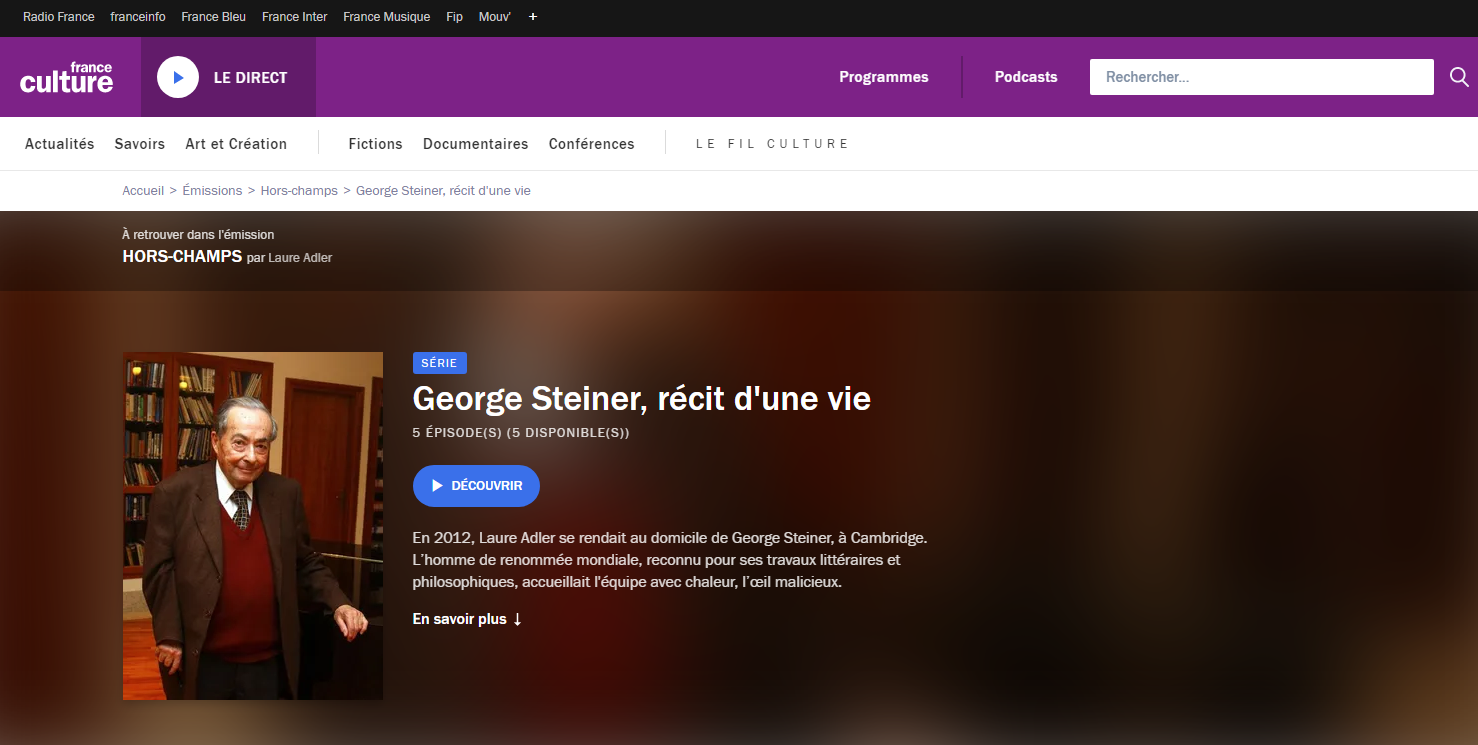Open franceinfo station link
1478x745 pixels.
(138, 17)
